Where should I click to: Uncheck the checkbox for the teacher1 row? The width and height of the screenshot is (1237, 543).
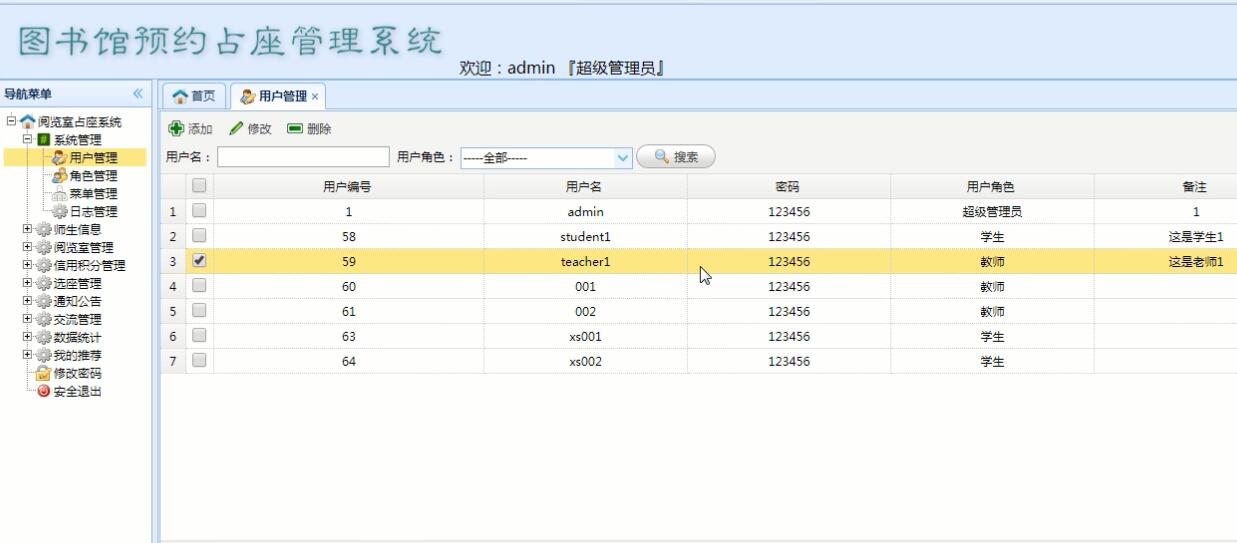(199, 261)
